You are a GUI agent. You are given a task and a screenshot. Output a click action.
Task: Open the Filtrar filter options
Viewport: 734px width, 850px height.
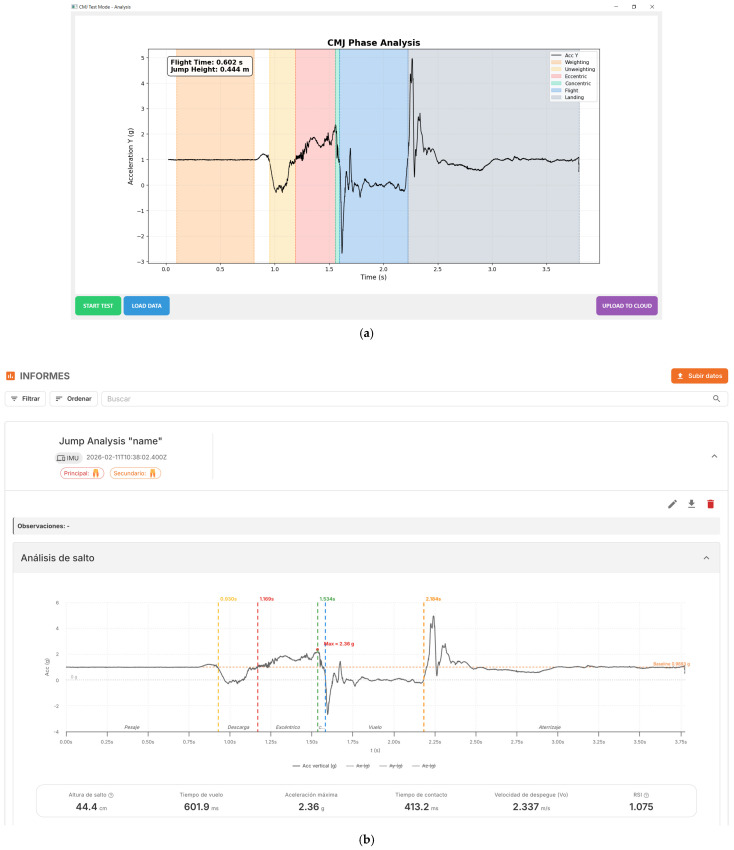coord(25,398)
